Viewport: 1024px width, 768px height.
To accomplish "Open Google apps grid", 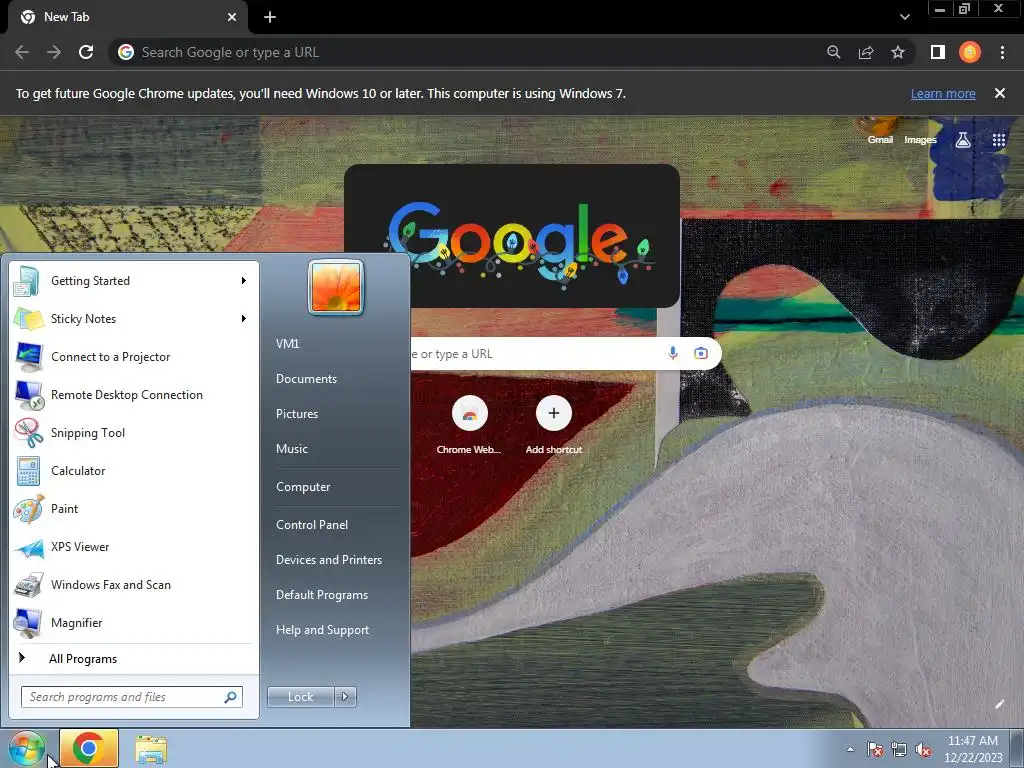I will pyautogui.click(x=999, y=140).
